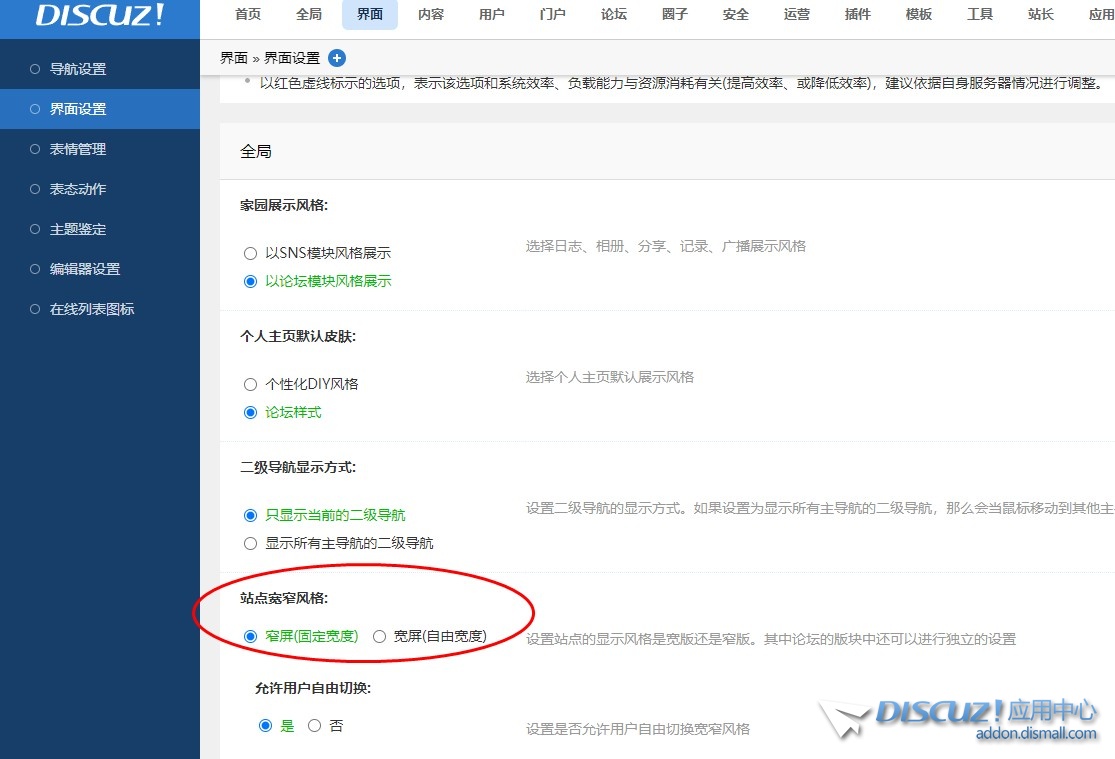This screenshot has height=759, width=1115.
Task: Select 以SNS模块风格展示 radio option
Action: (x=251, y=254)
